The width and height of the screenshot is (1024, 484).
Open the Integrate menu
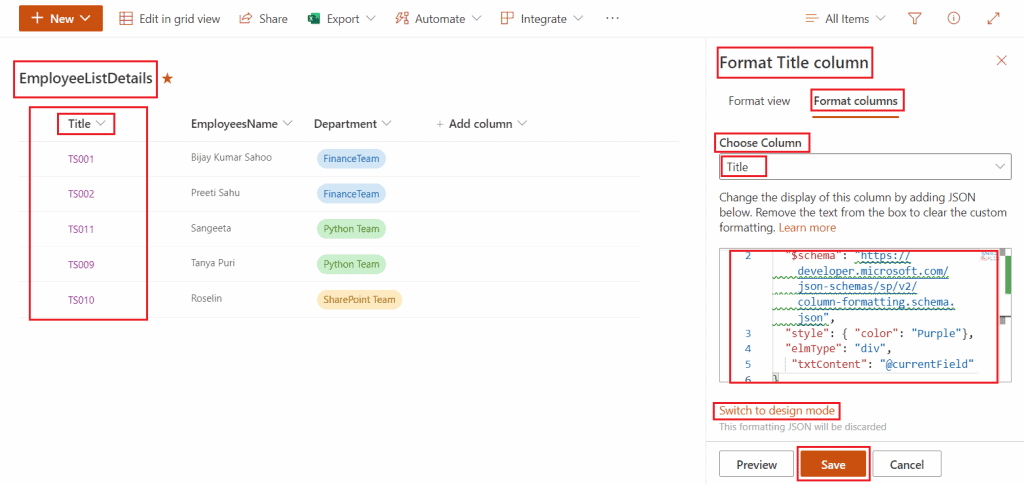pos(543,19)
